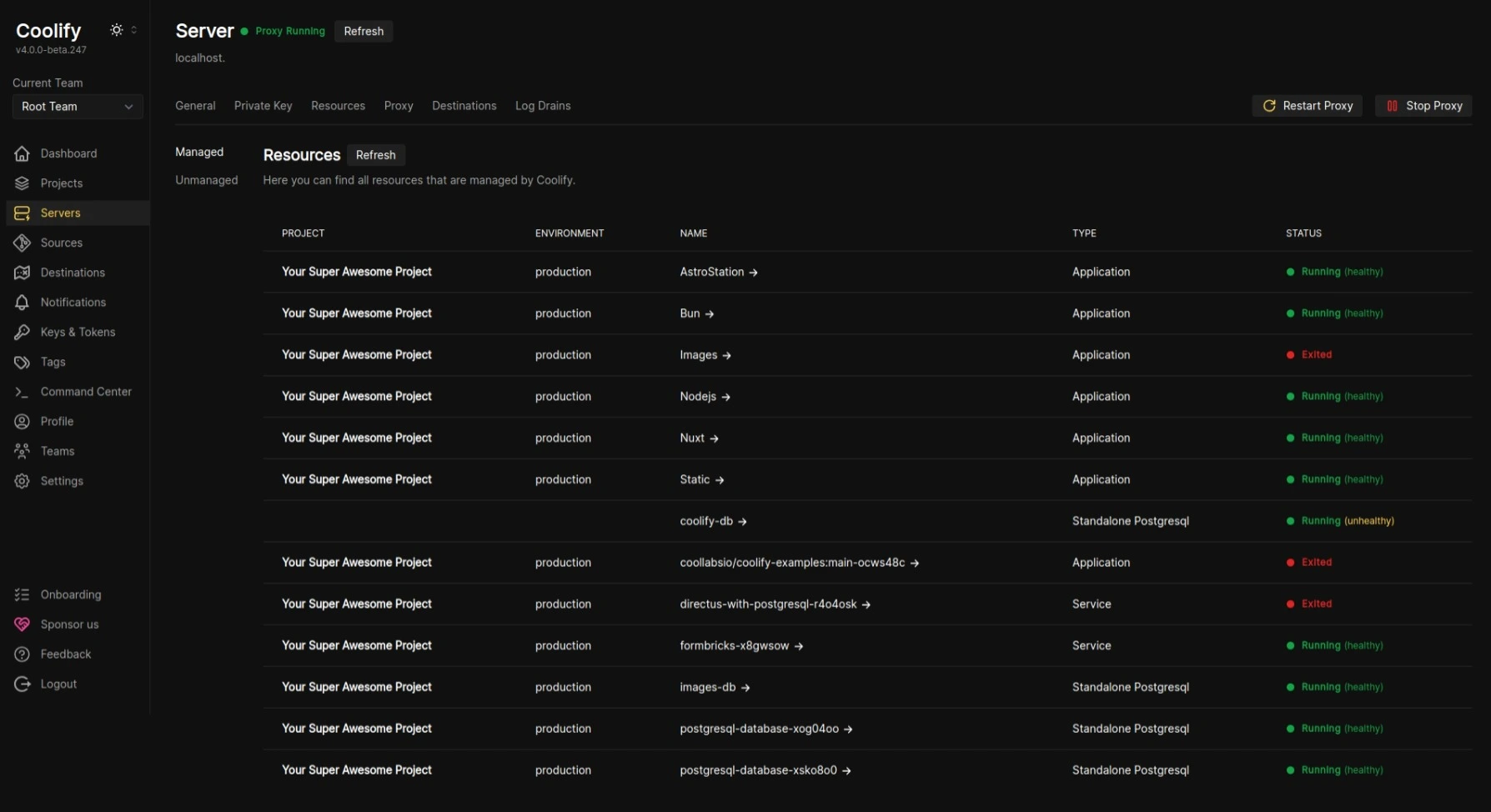Open Sources from the sidebar icon
This screenshot has height=812, width=1491.
pyautogui.click(x=21, y=243)
